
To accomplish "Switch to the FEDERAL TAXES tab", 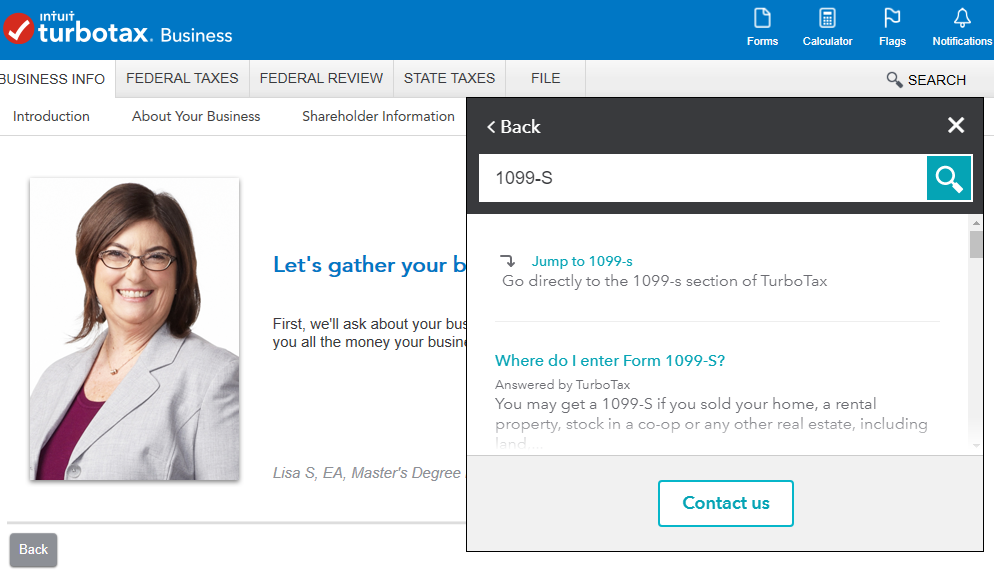I will (x=182, y=79).
